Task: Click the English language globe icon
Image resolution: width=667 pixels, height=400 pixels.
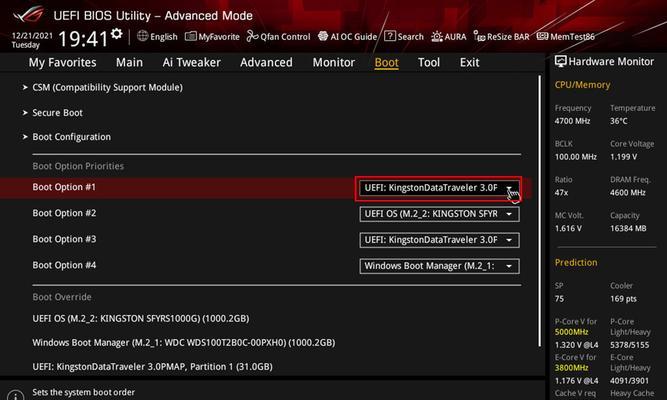Action: (x=143, y=36)
